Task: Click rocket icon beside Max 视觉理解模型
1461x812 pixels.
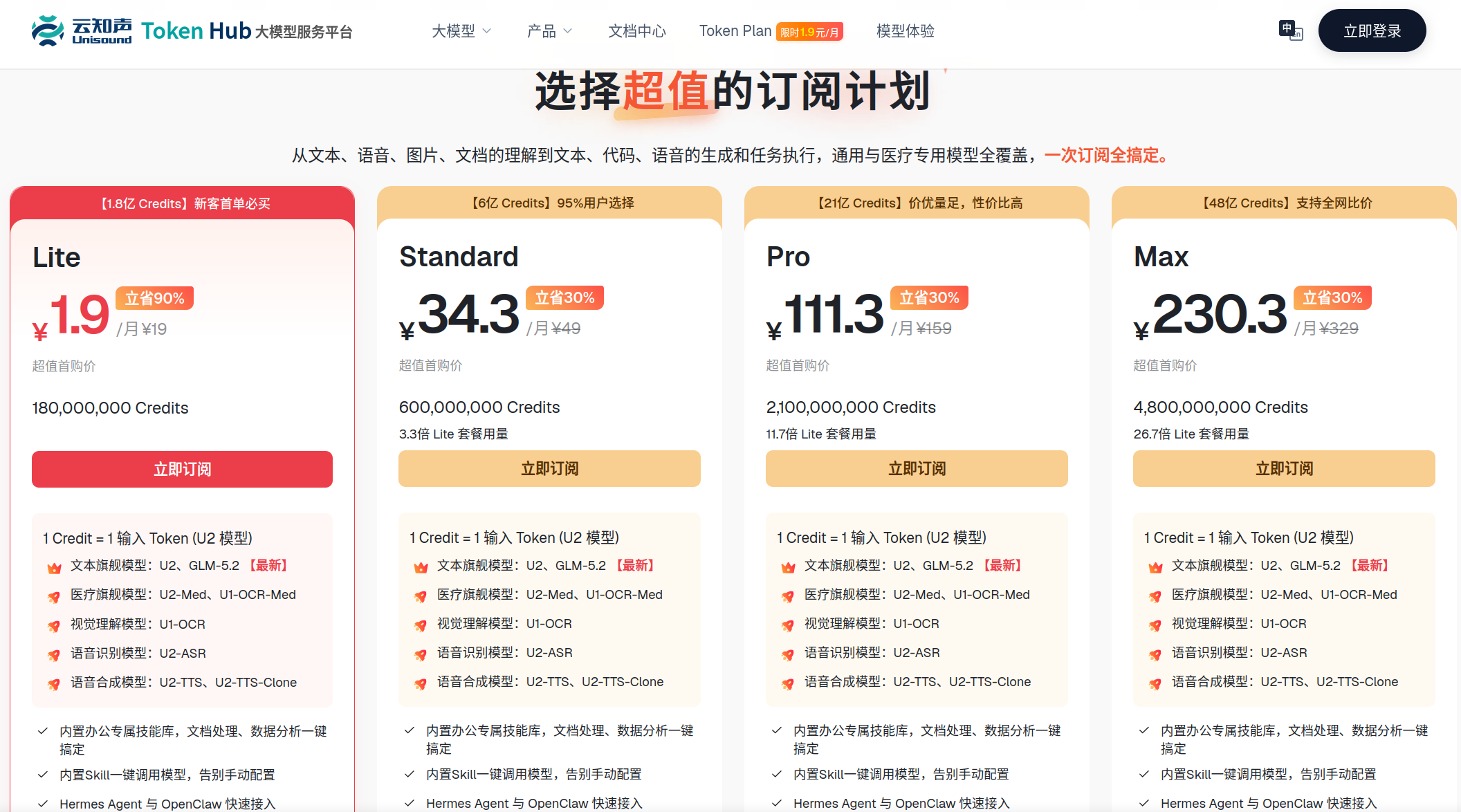Action: [x=1155, y=625]
